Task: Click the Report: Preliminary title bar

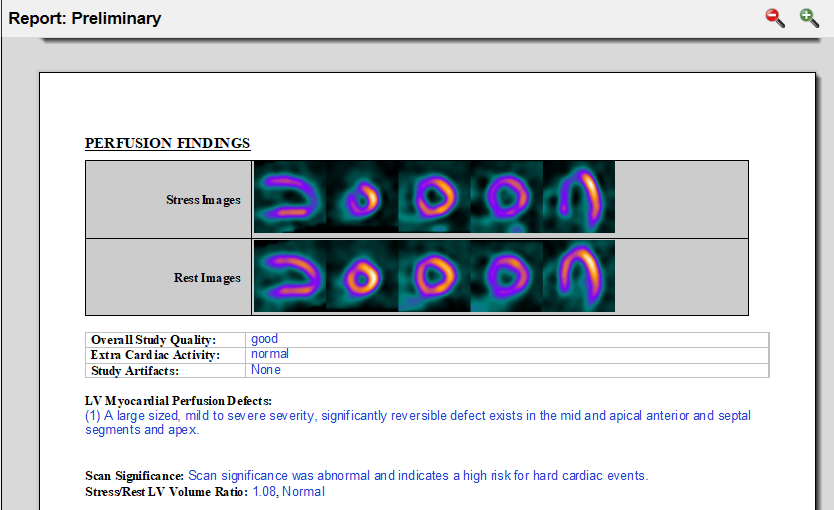Action: (x=85, y=18)
